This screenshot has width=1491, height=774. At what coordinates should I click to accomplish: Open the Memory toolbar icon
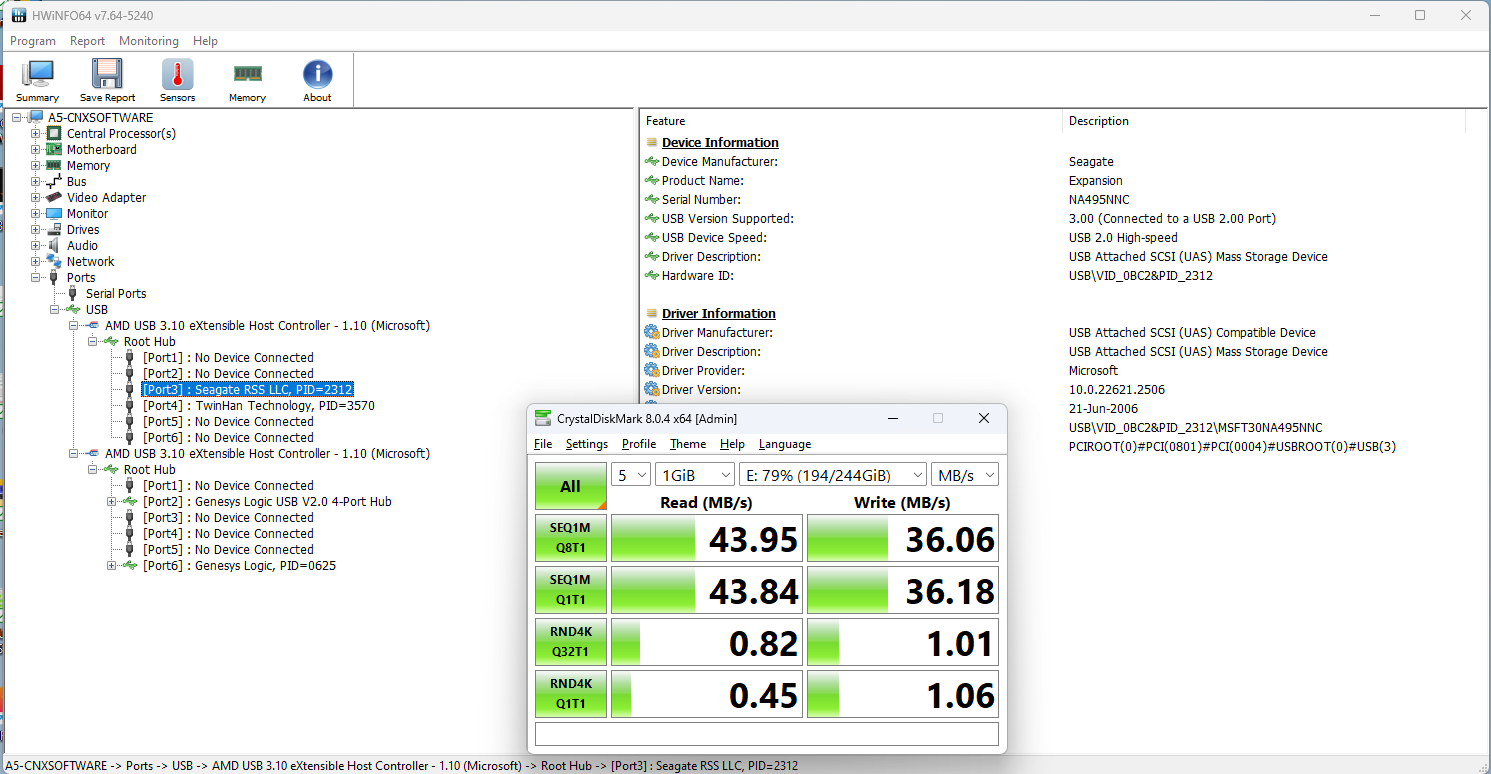[x=247, y=74]
